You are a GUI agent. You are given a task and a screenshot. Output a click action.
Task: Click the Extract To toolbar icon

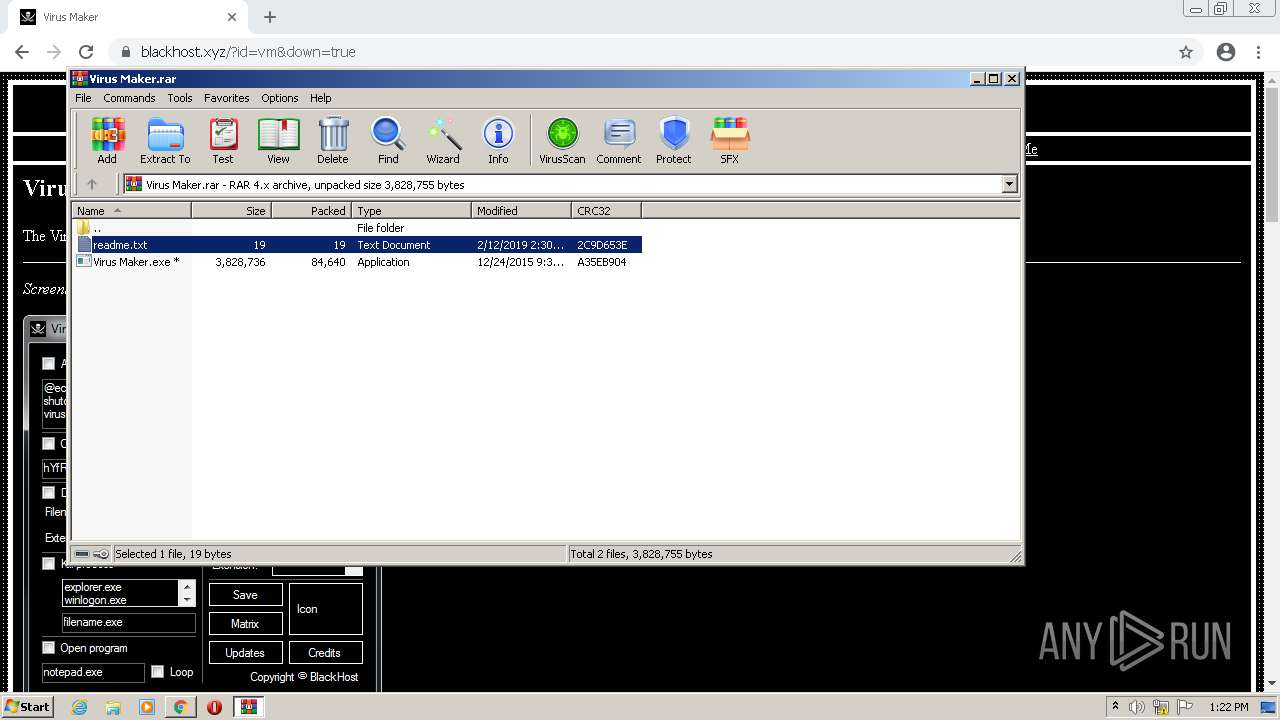(165, 140)
